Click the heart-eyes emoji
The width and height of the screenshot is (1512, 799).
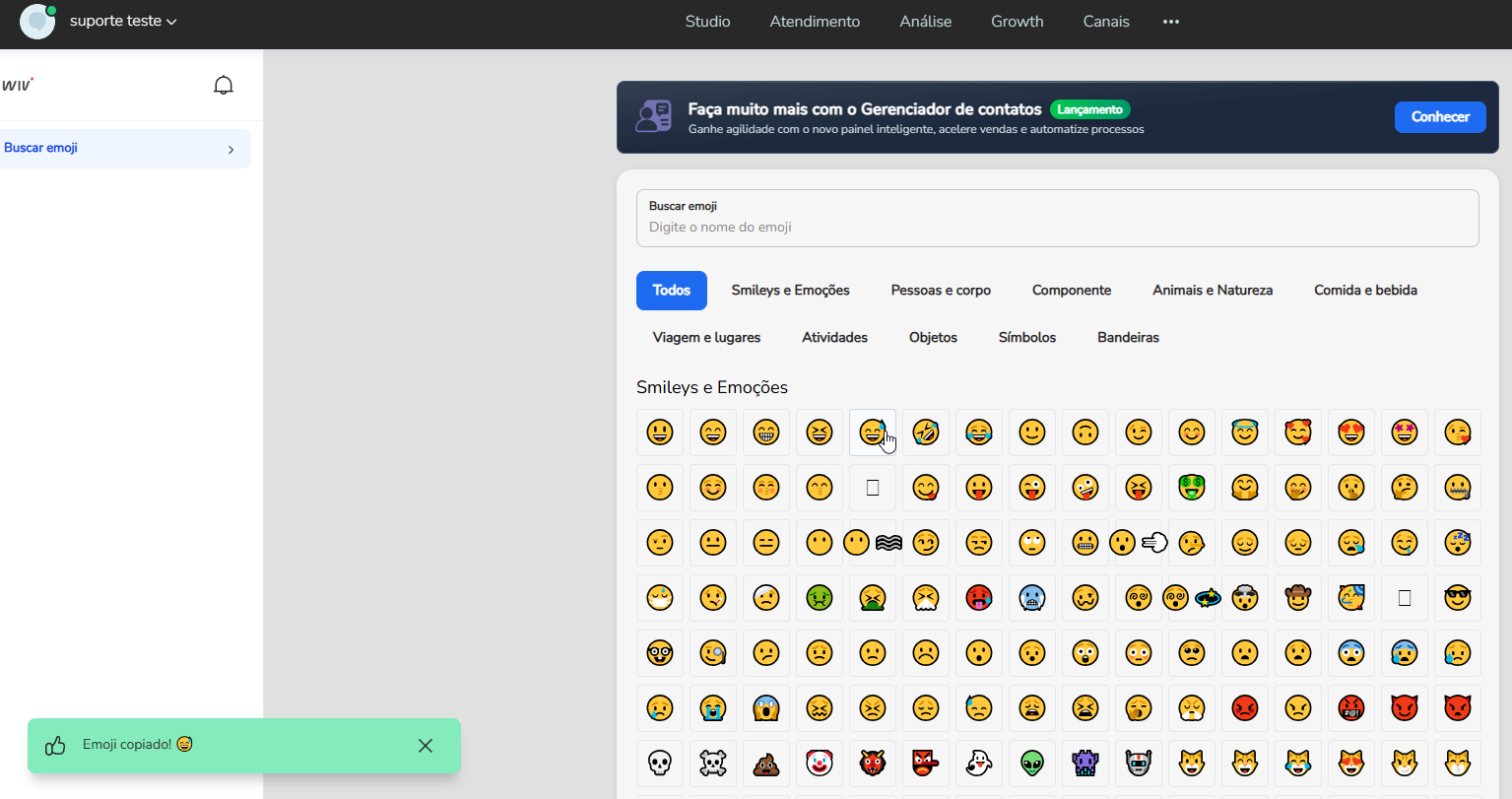pos(1351,433)
